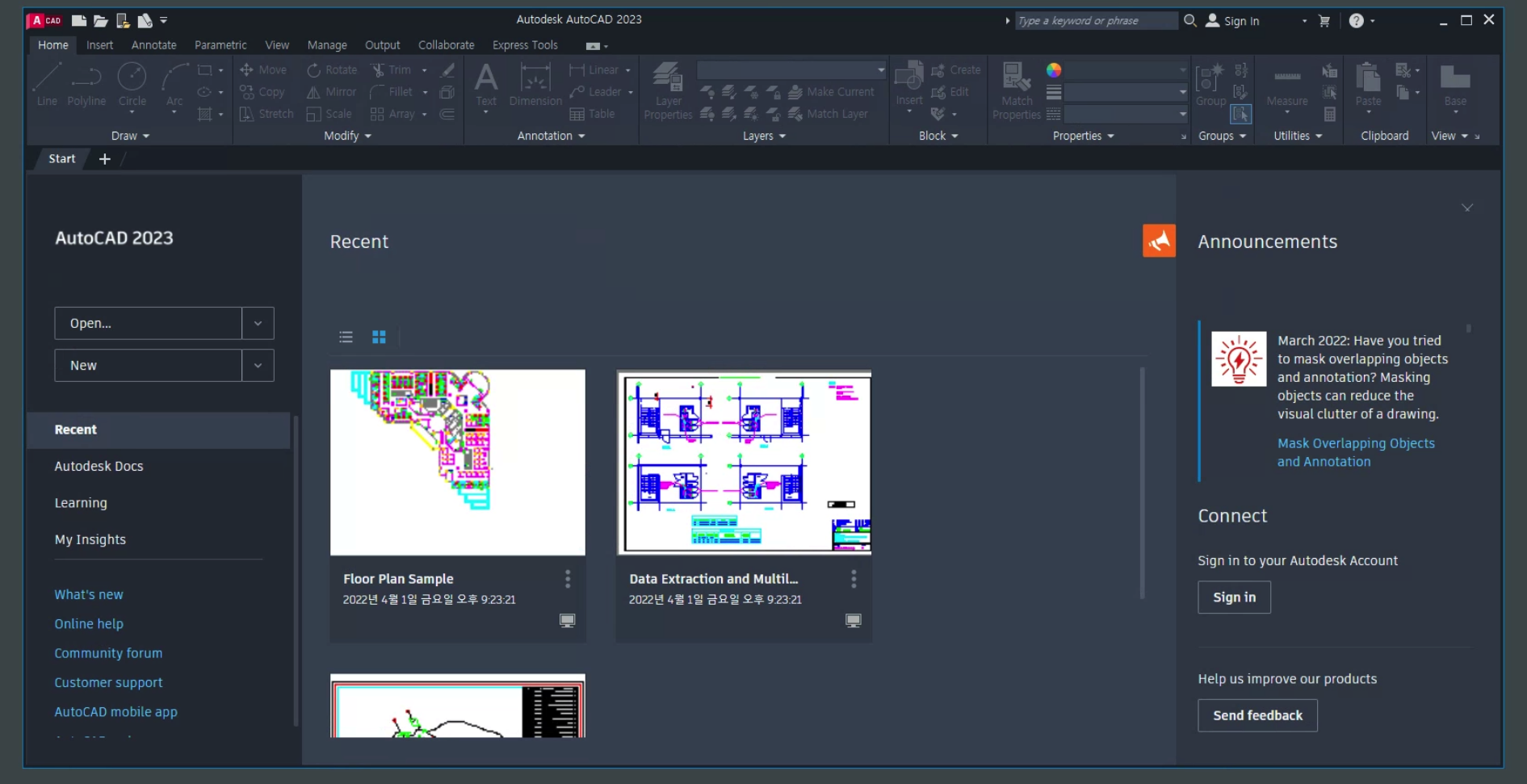1527x784 pixels.
Task: Open the Mask Overlapping Objects link
Action: (1356, 452)
